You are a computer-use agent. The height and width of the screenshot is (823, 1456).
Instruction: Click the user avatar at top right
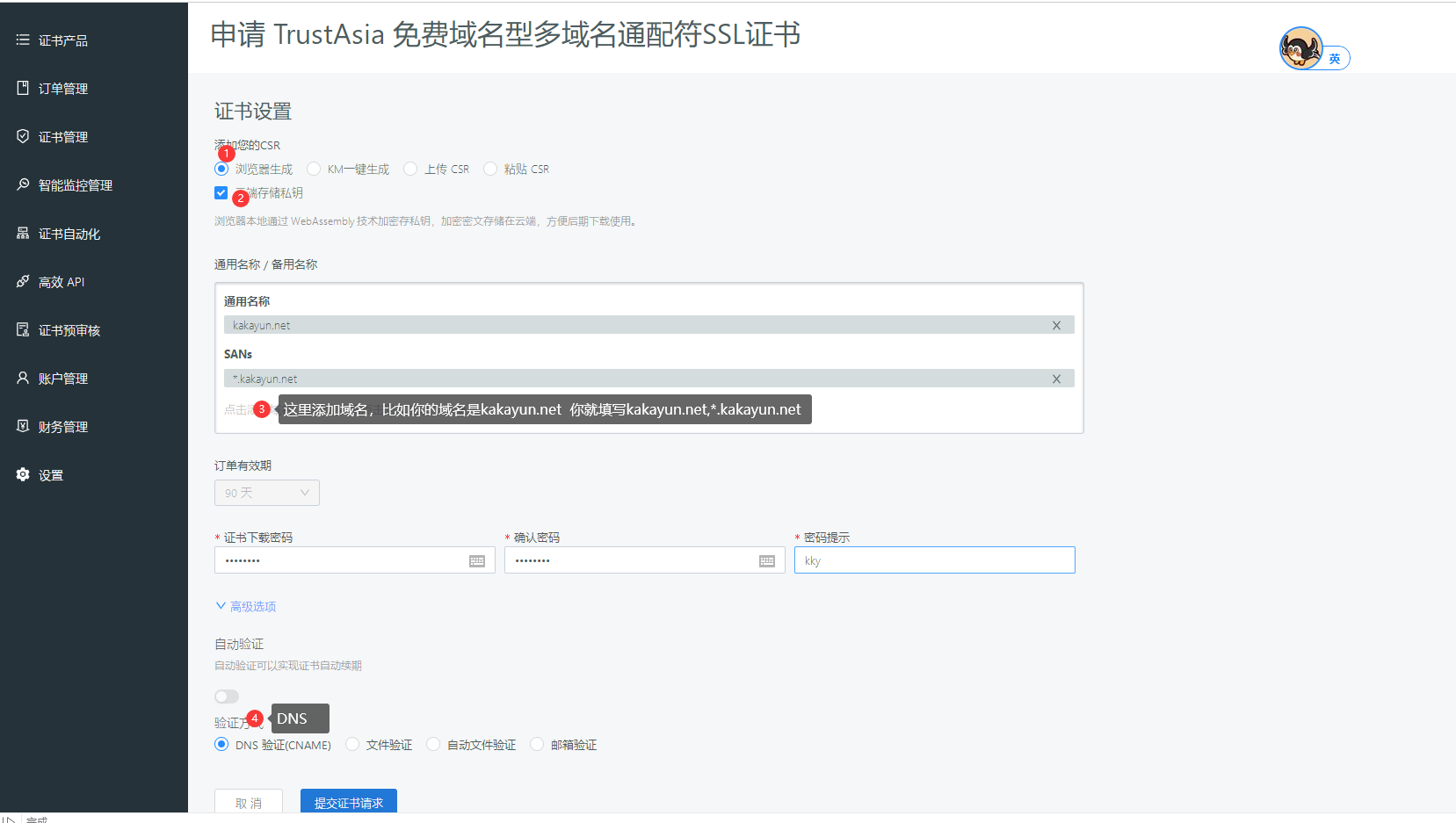pos(1300,48)
